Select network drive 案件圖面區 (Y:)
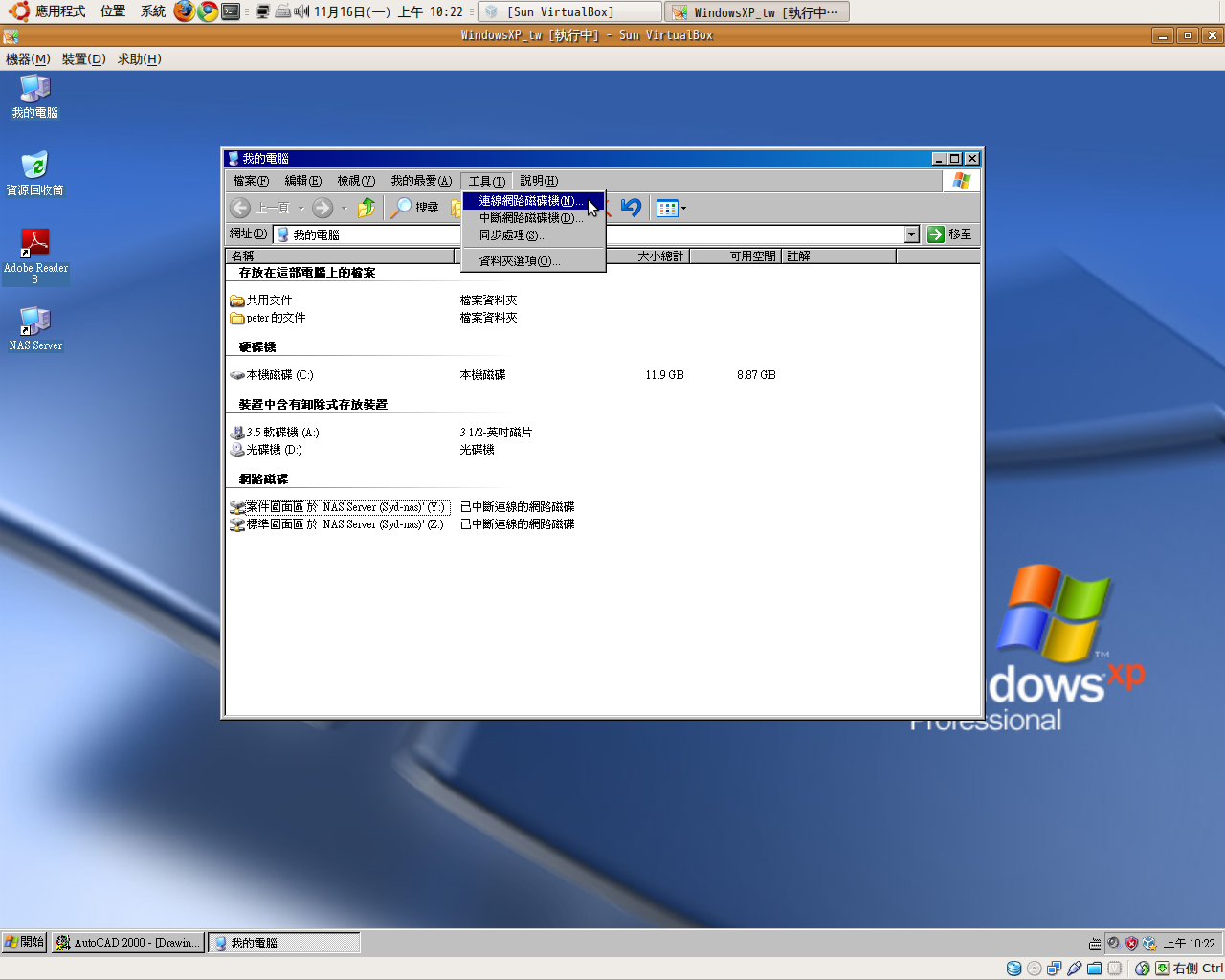 point(338,507)
